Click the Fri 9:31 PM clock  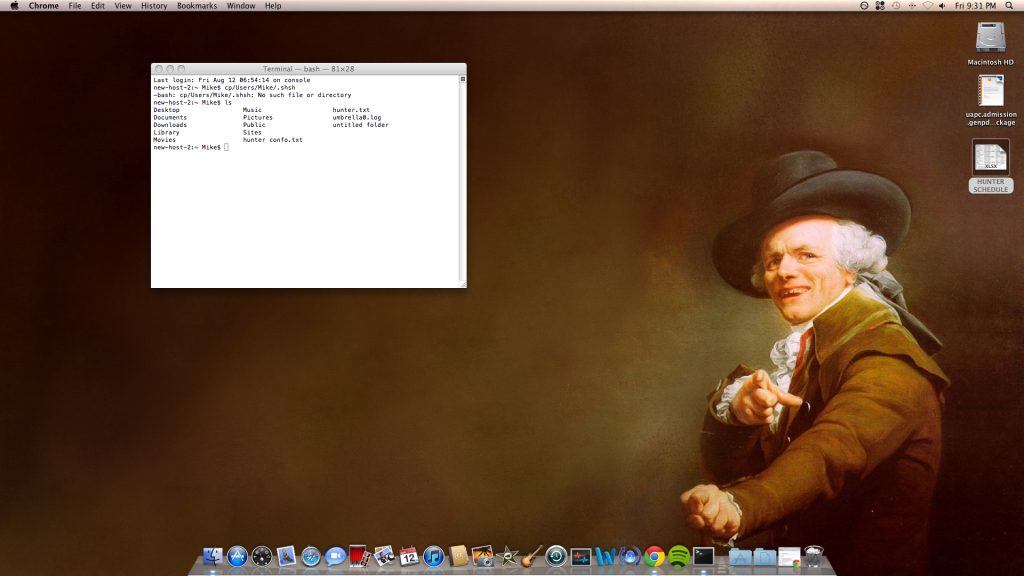tap(976, 6)
